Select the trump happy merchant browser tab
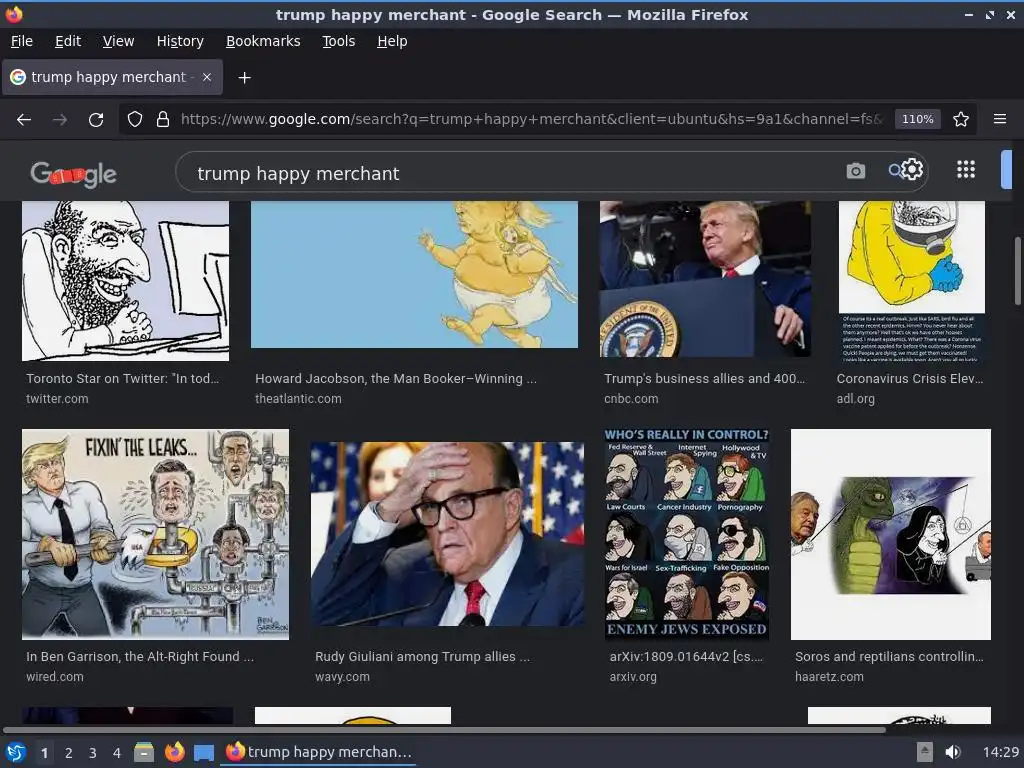Screen dimensions: 1024x768 112,77
